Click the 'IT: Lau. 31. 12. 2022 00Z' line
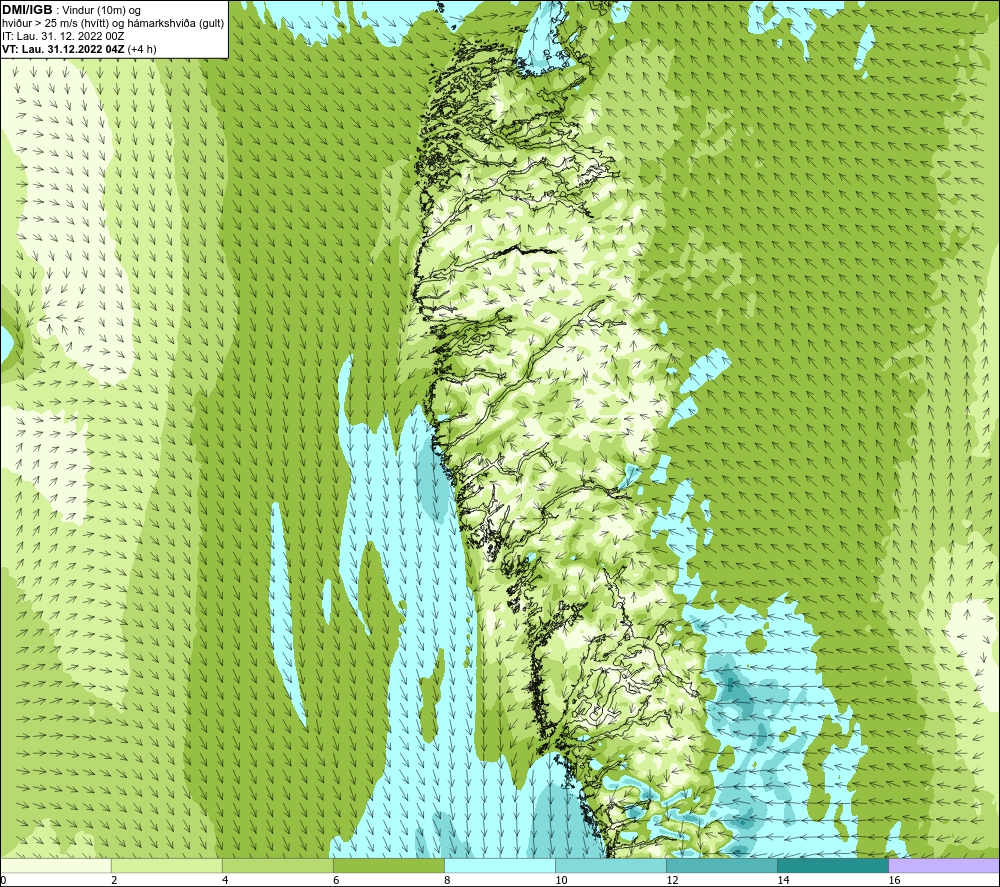The image size is (1000, 887). [62, 36]
